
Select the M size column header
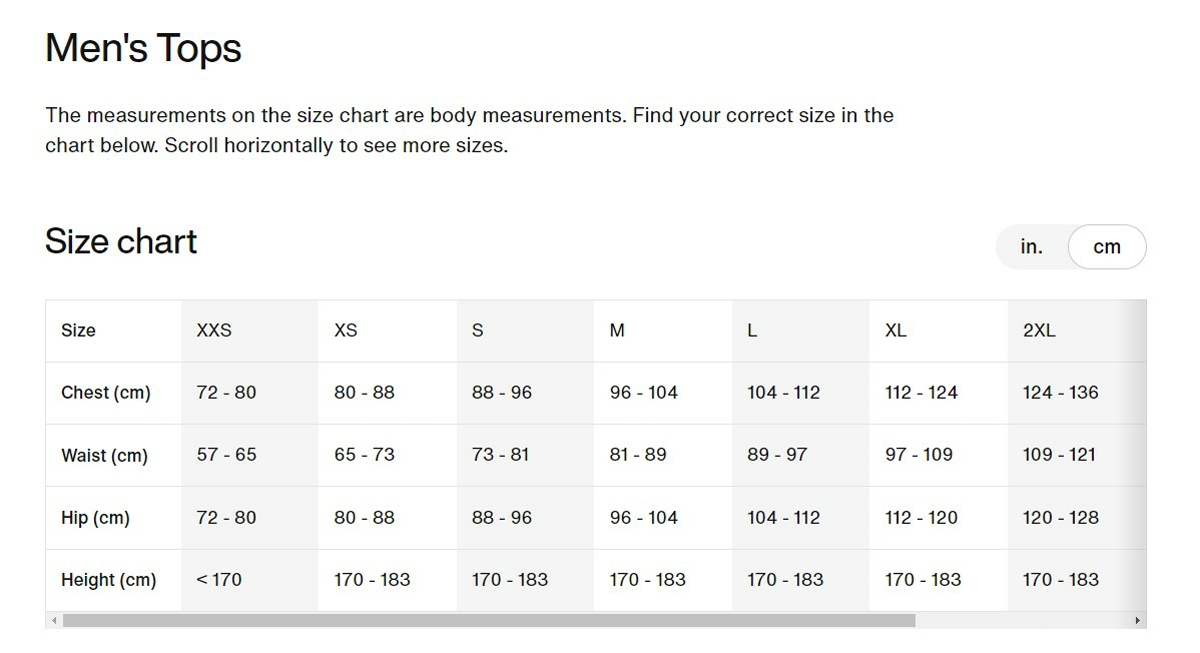coord(617,330)
